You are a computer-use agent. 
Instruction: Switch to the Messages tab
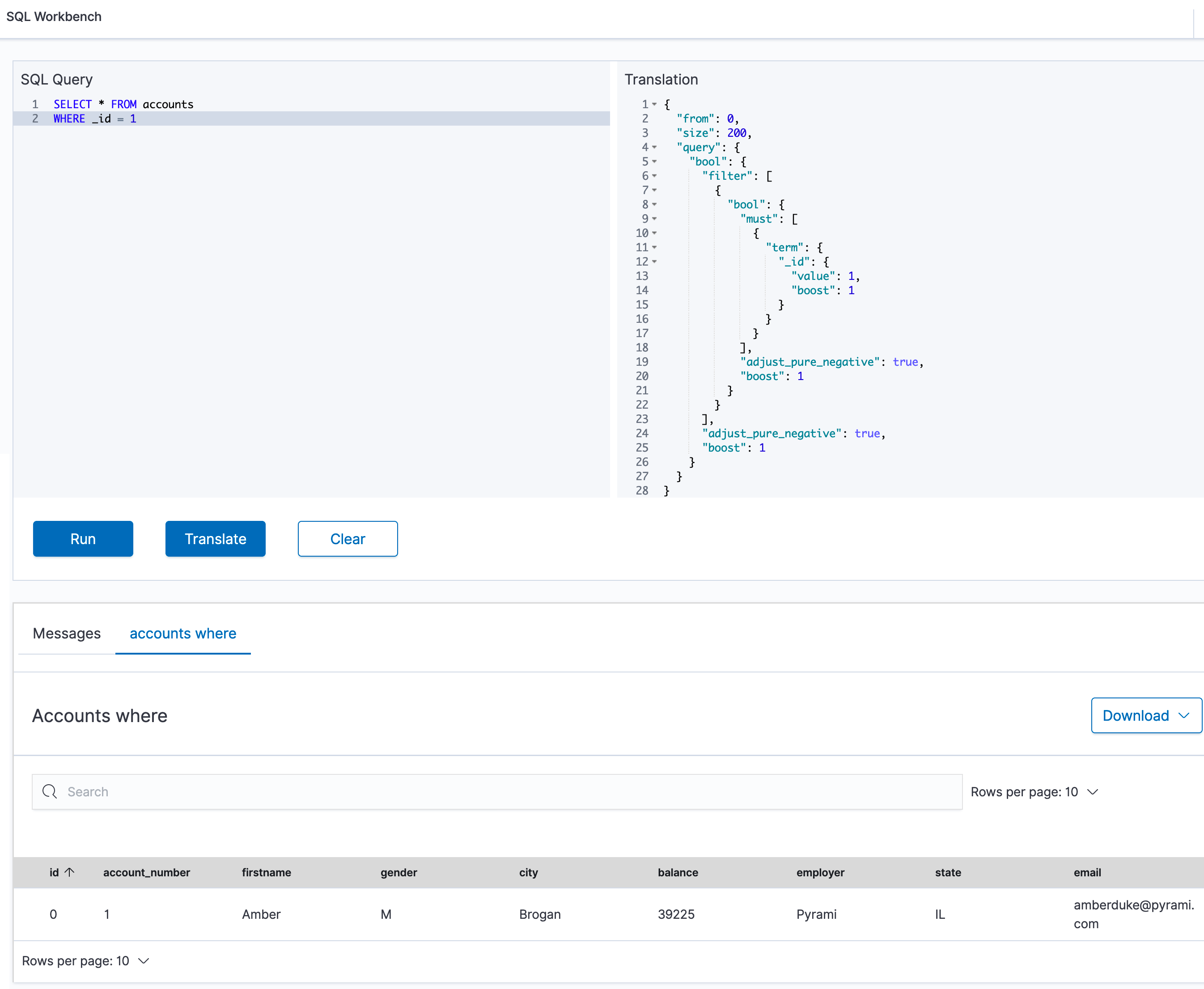pos(67,634)
